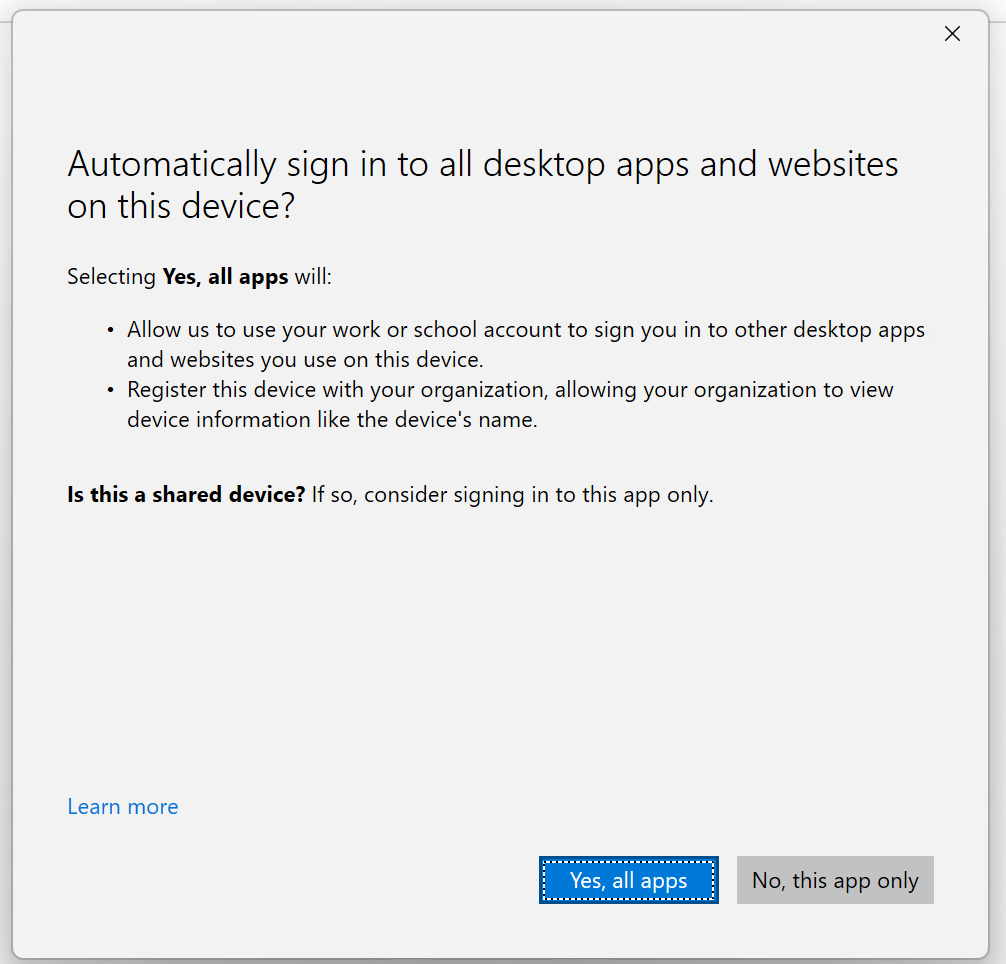Close the sign-in dialog with X
Viewport: 1006px width, 964px height.
coord(952,34)
